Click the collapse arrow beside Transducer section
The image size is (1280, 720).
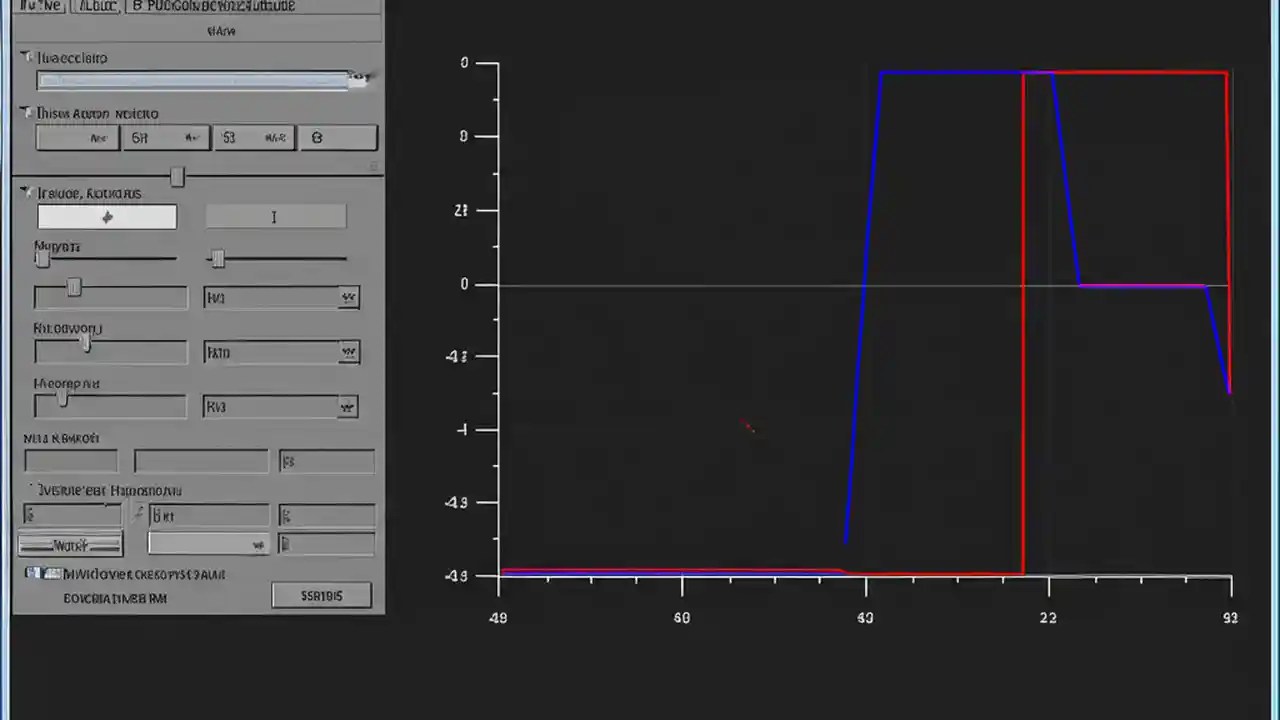[26, 57]
